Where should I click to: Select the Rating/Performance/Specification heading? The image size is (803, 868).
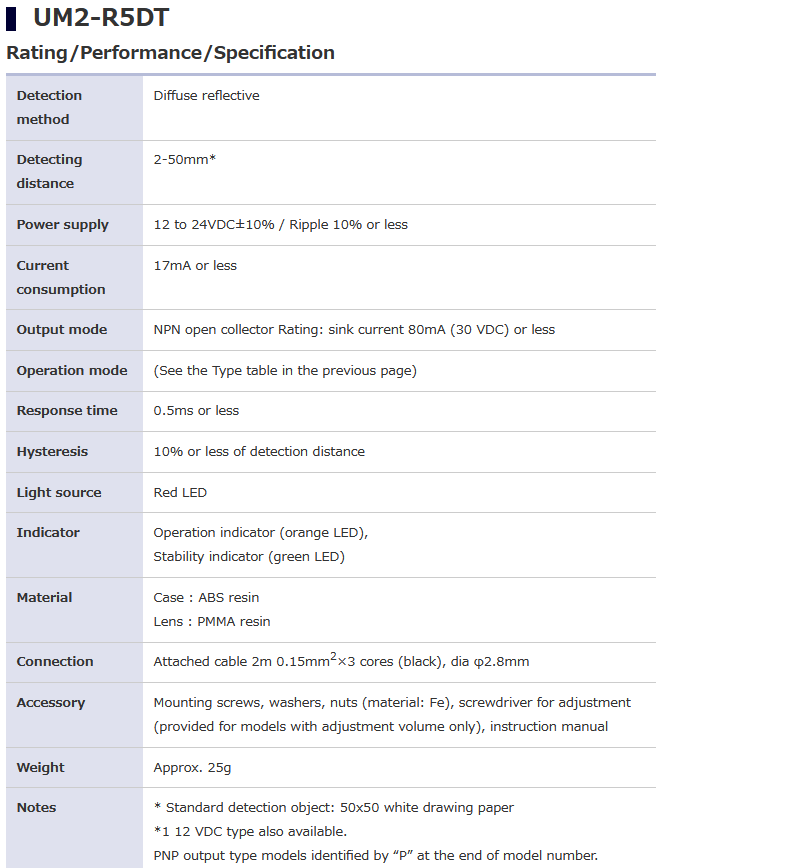pos(170,53)
